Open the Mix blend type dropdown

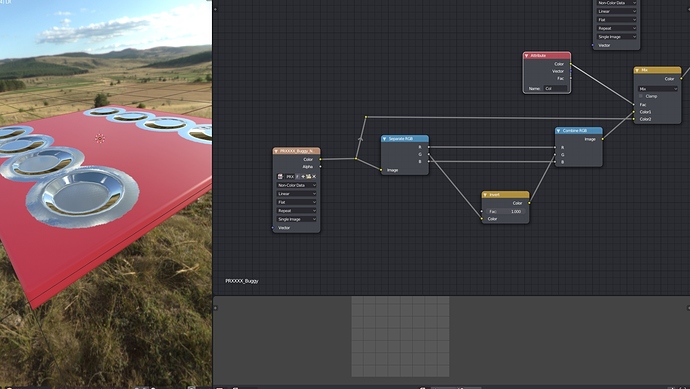click(x=657, y=88)
